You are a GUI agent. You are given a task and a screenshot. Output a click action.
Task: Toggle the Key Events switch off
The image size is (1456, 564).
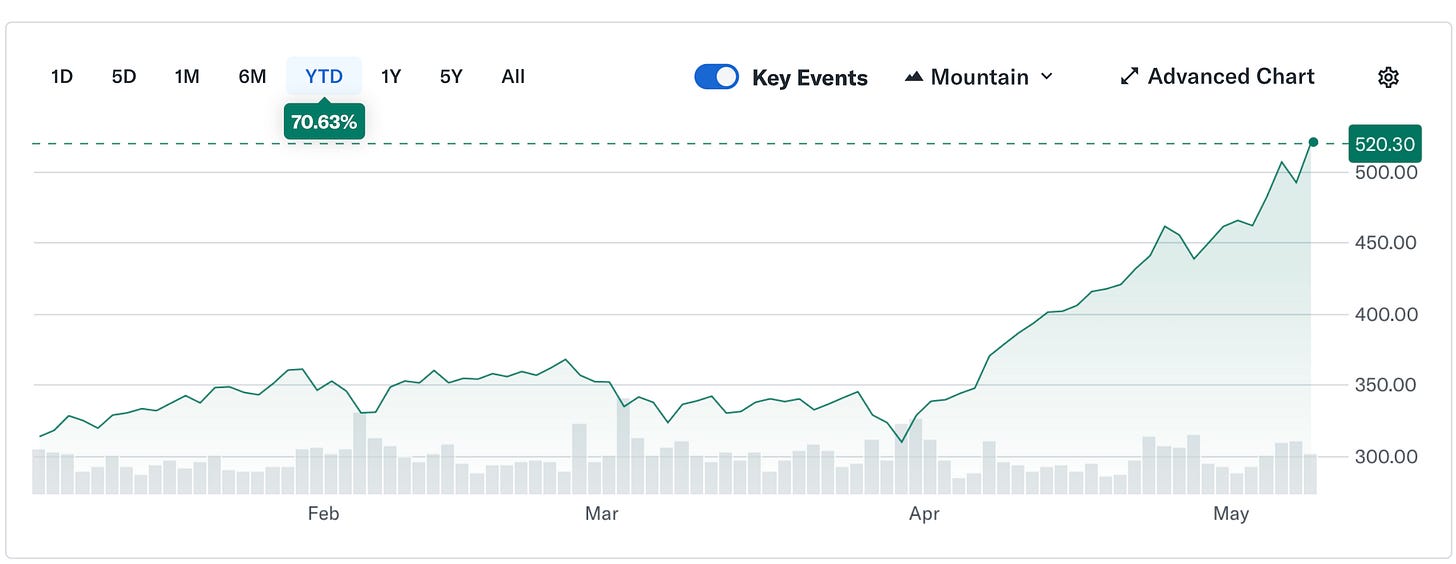pos(716,77)
